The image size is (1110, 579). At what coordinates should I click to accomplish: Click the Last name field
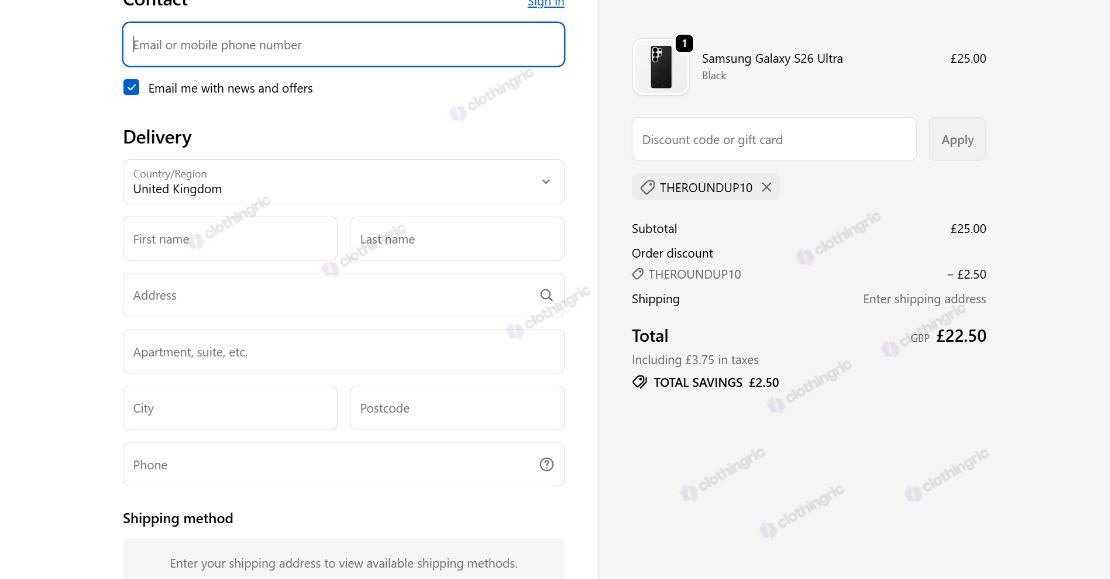coord(457,239)
